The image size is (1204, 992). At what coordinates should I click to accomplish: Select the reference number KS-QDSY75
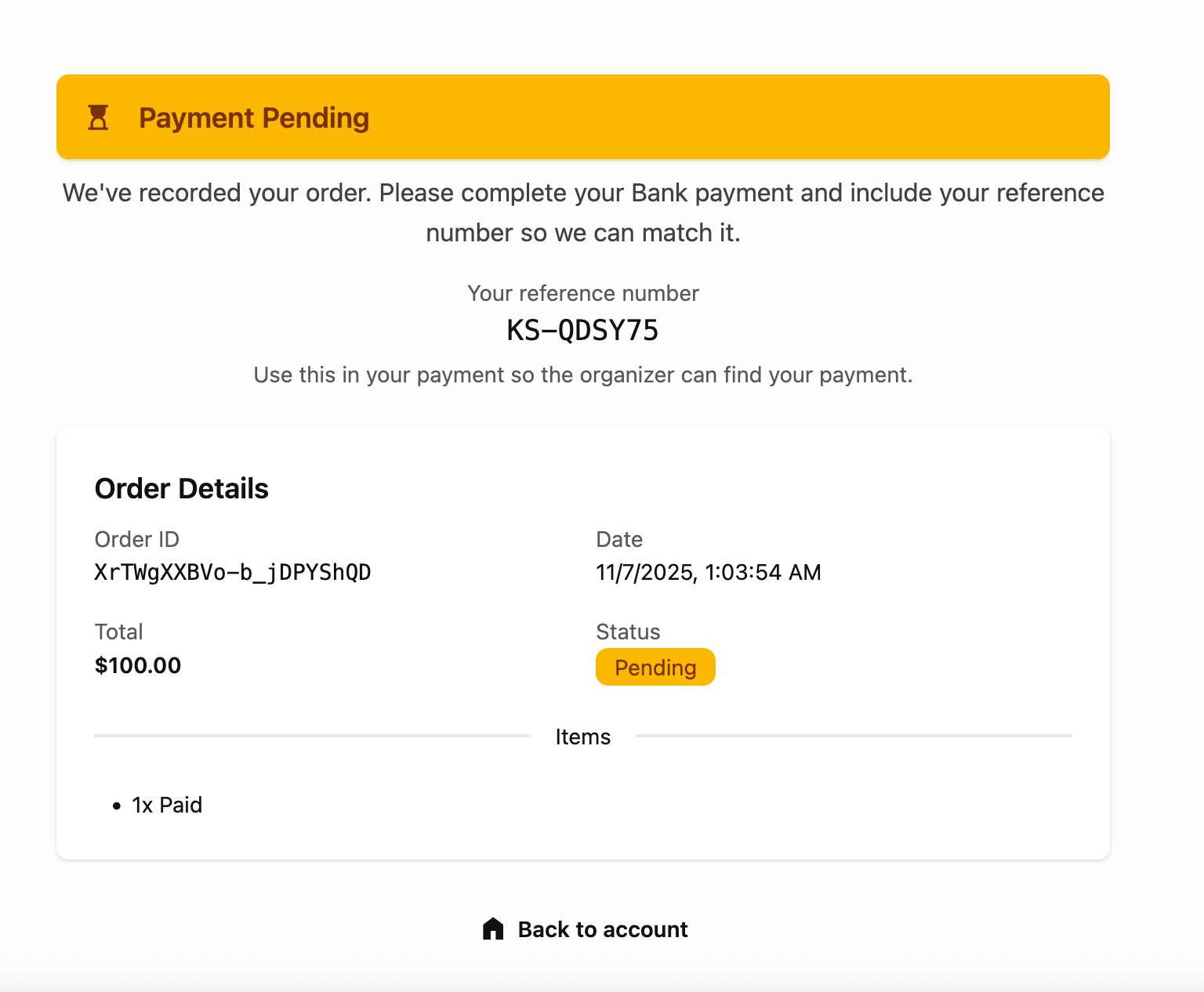click(582, 331)
